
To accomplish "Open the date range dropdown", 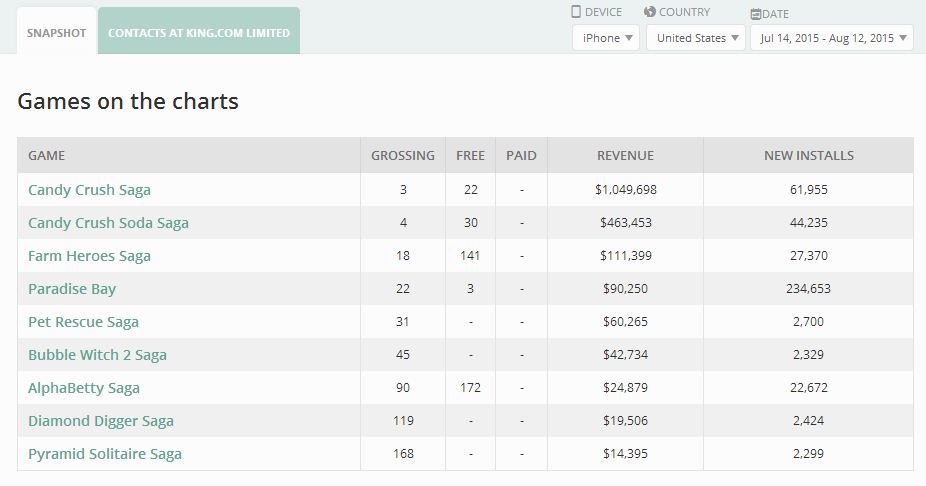I will (x=832, y=38).
